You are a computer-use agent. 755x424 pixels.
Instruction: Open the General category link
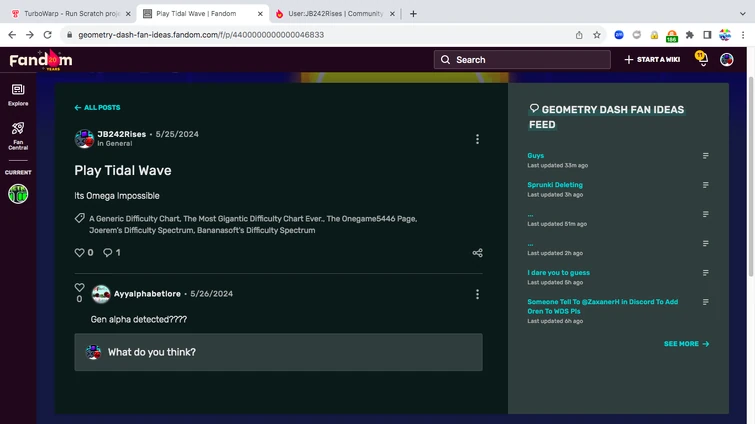tap(118, 143)
